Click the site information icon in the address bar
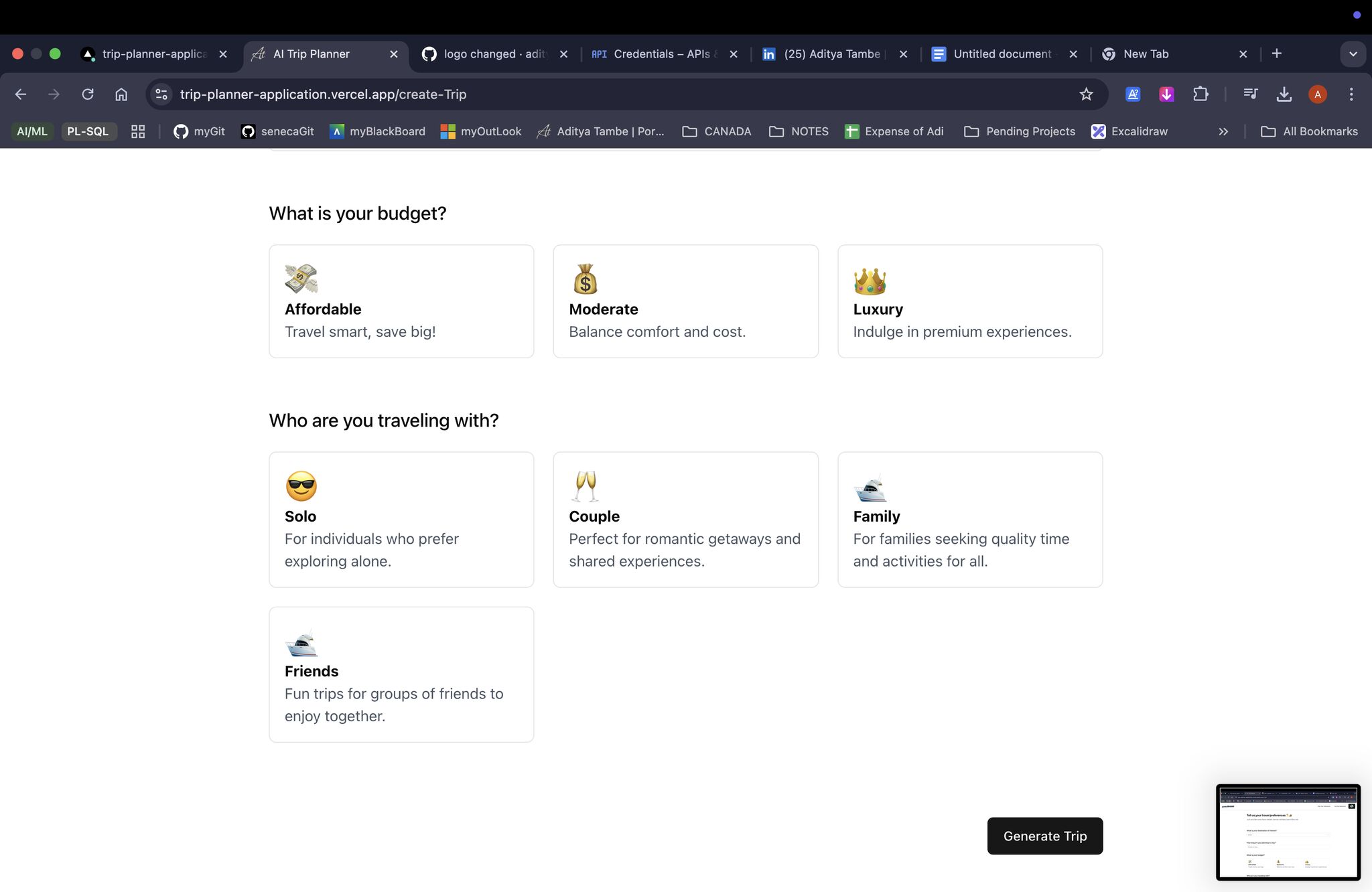Viewport: 1372px width, 892px height. point(161,94)
